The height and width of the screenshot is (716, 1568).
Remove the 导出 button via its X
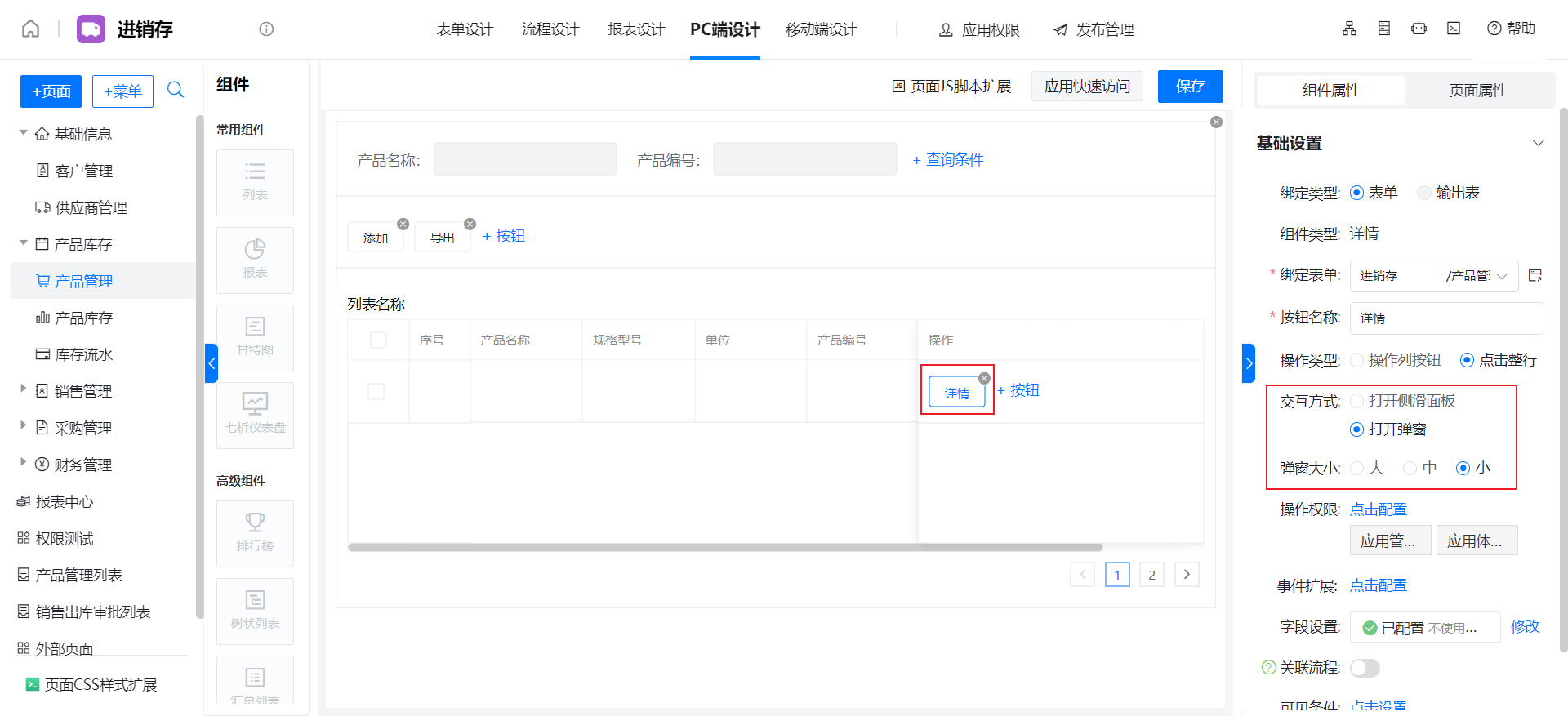click(470, 224)
